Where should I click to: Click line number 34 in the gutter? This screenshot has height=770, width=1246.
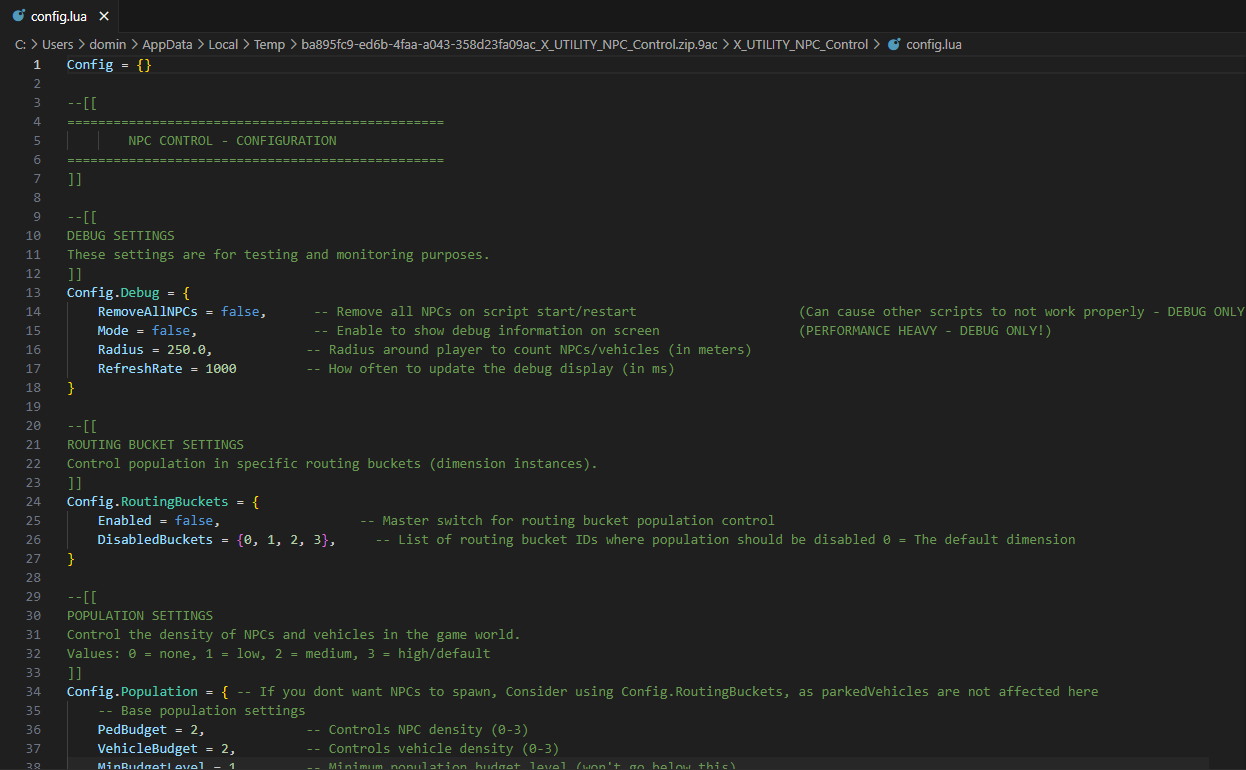click(x=35, y=692)
